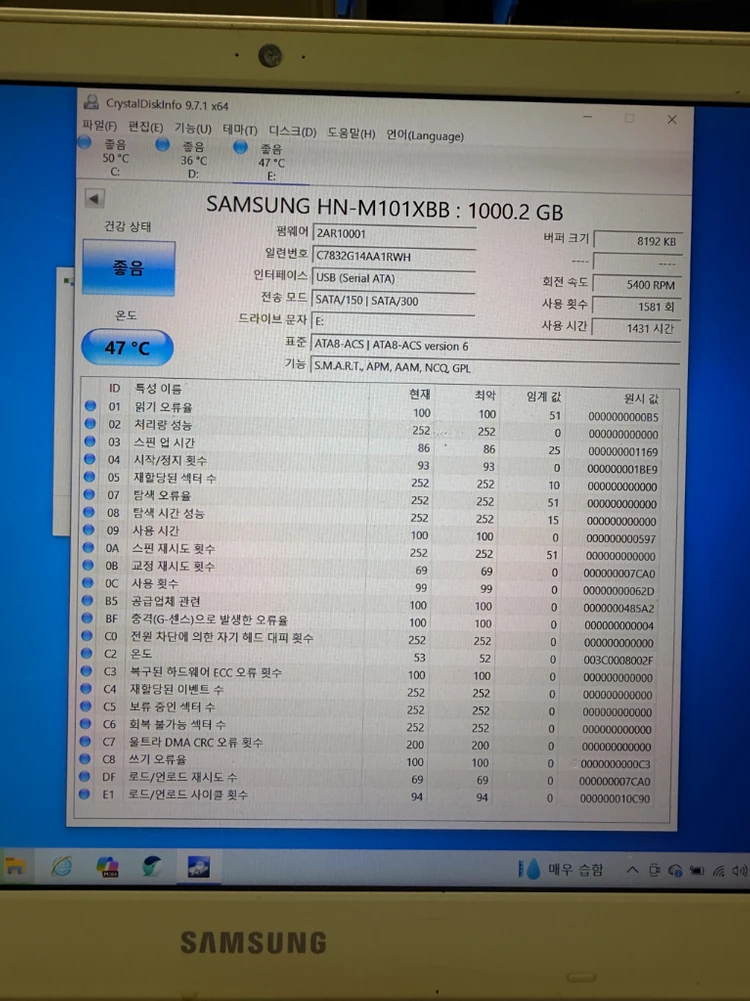The width and height of the screenshot is (750, 1001).
Task: Click the 원시 값 column header
Action: [641, 398]
